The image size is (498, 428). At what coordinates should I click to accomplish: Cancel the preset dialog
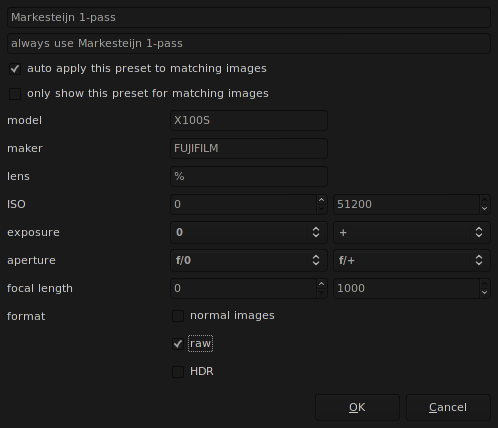click(x=448, y=407)
